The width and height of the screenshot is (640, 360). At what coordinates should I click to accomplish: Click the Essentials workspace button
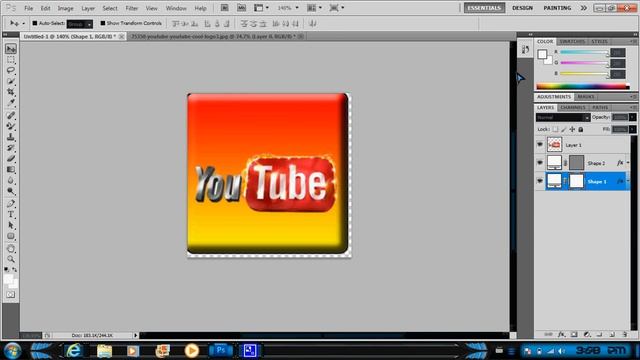(484, 8)
